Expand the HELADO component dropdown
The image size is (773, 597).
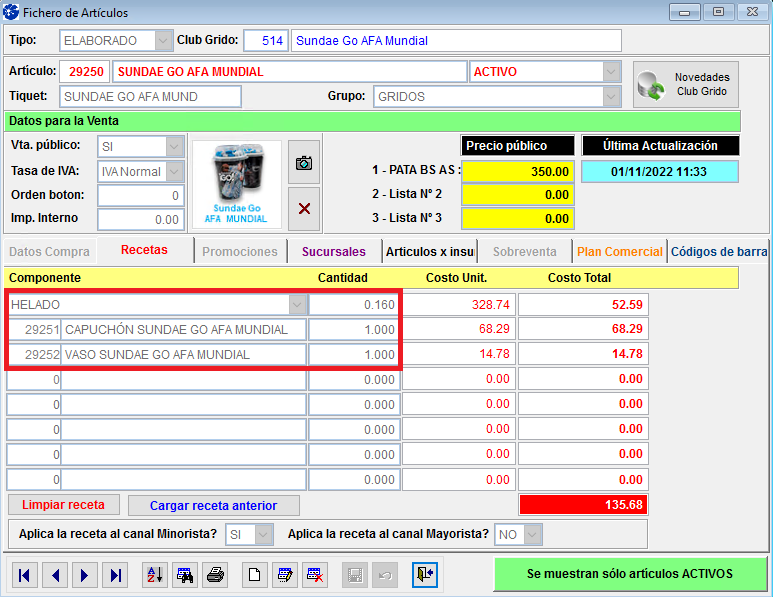(x=296, y=305)
